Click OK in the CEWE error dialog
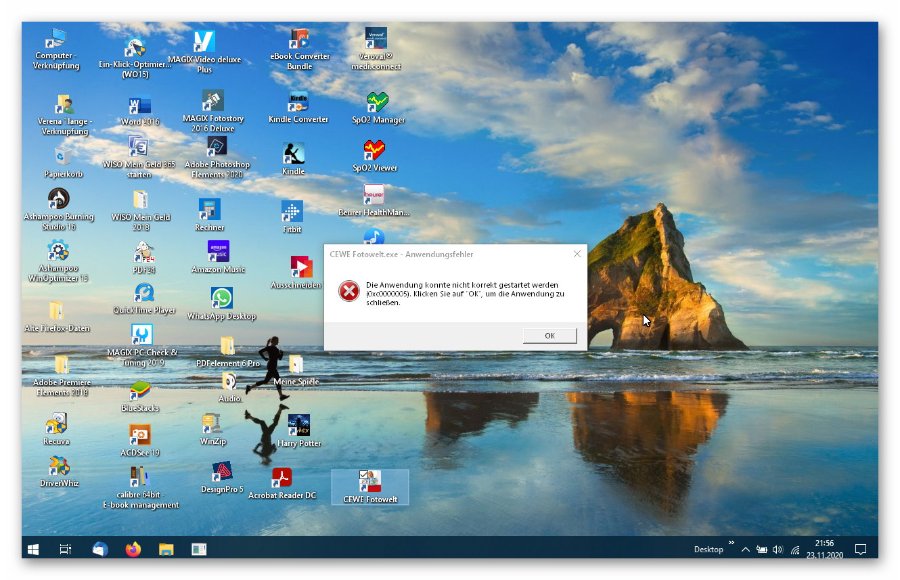Viewport: 900px width, 580px height. tap(549, 336)
